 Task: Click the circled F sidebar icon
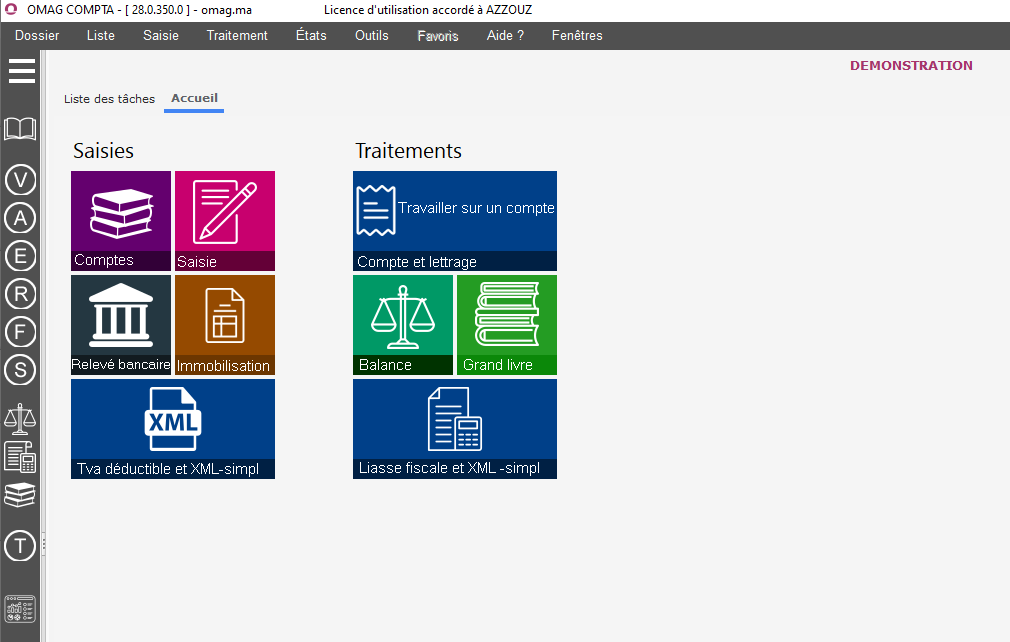[x=20, y=332]
